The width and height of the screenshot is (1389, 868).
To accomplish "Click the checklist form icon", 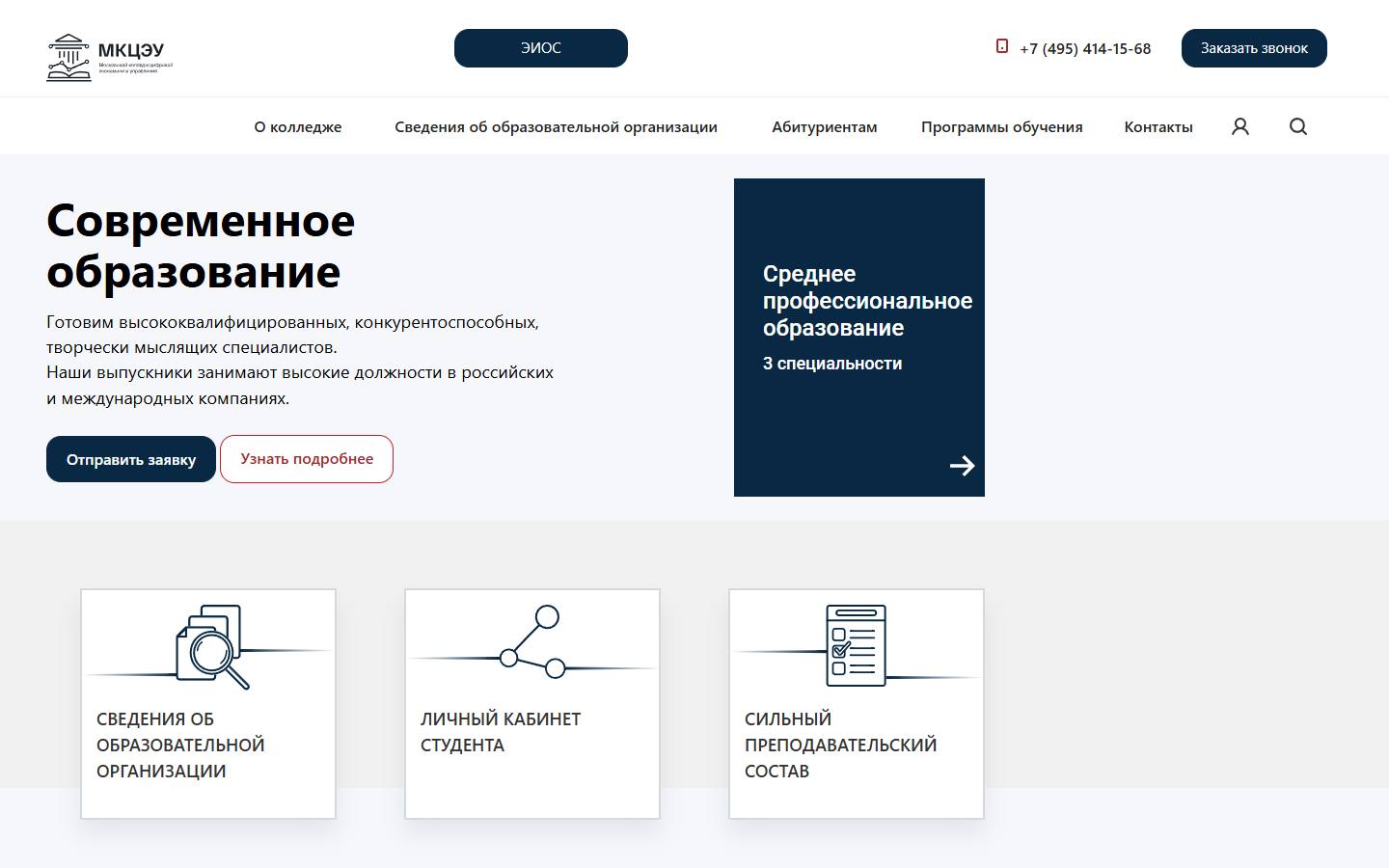I will [x=856, y=645].
